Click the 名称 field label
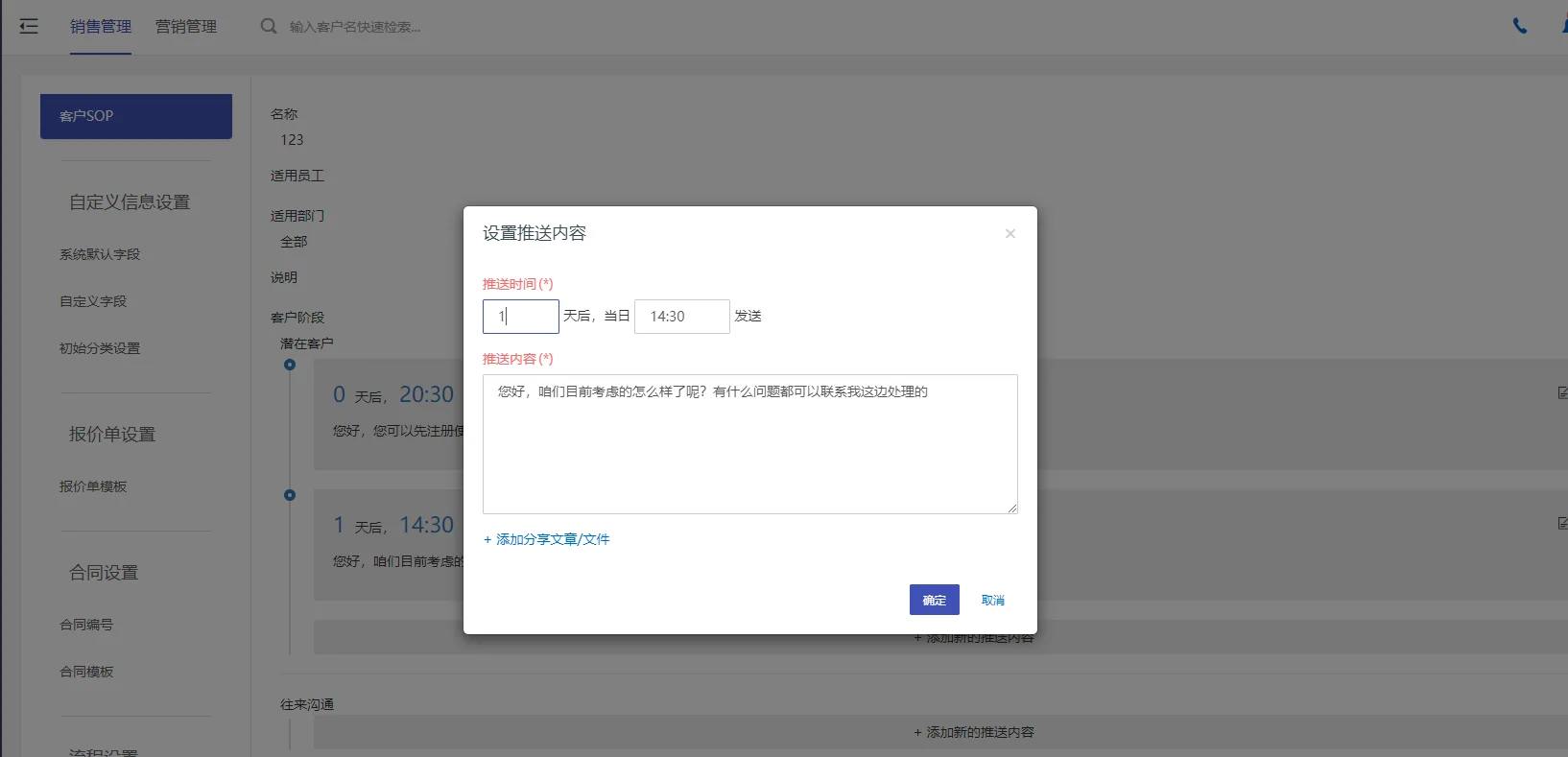Image resolution: width=1568 pixels, height=757 pixels. 284,114
